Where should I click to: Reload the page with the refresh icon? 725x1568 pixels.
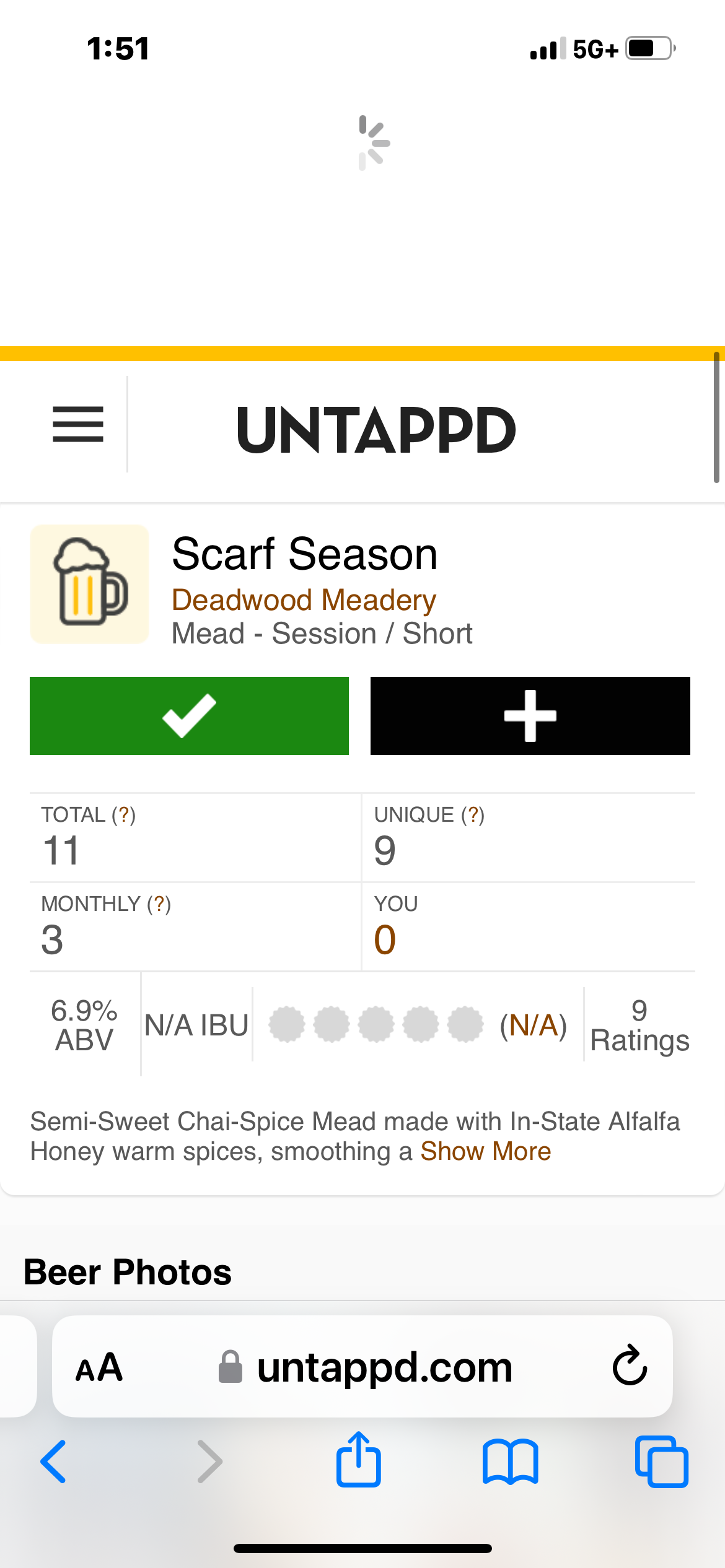pyautogui.click(x=630, y=1365)
